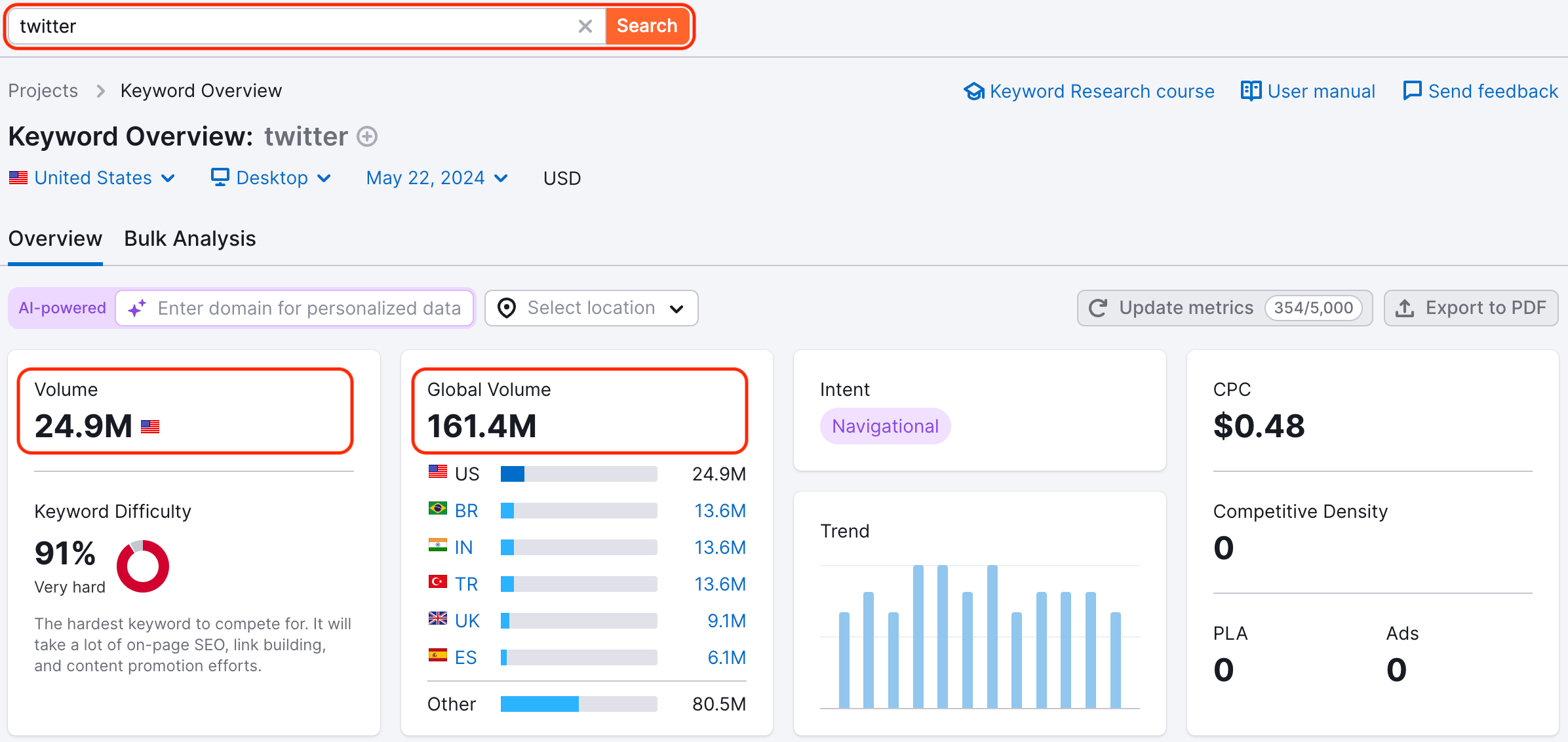Click the BR country link in Global Volume
The image size is (1568, 742).
(x=466, y=511)
